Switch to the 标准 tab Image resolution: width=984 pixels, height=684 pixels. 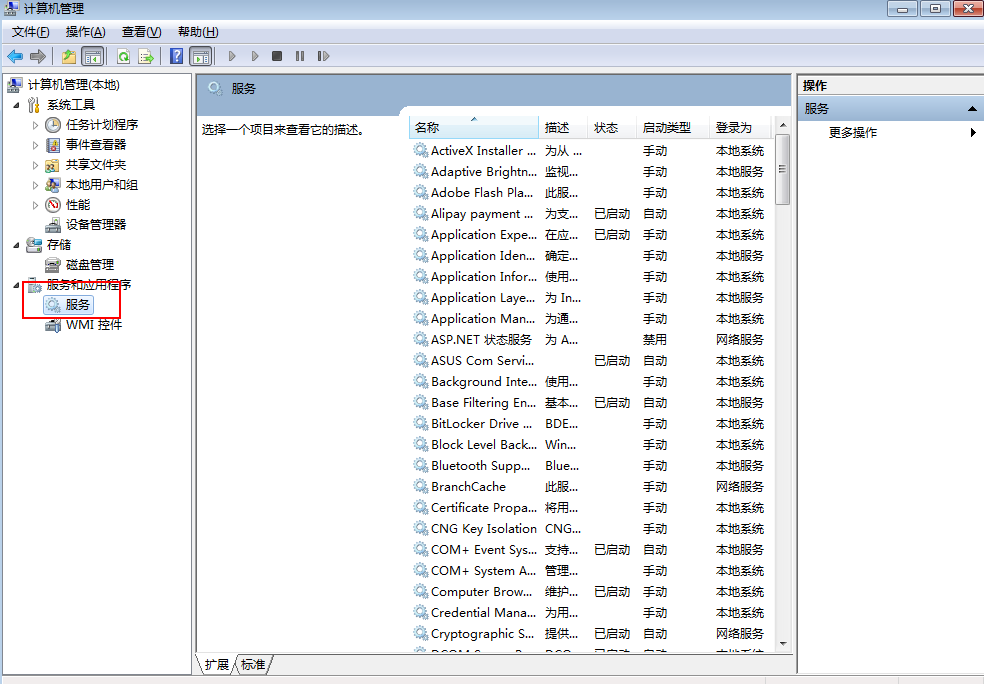[x=253, y=665]
